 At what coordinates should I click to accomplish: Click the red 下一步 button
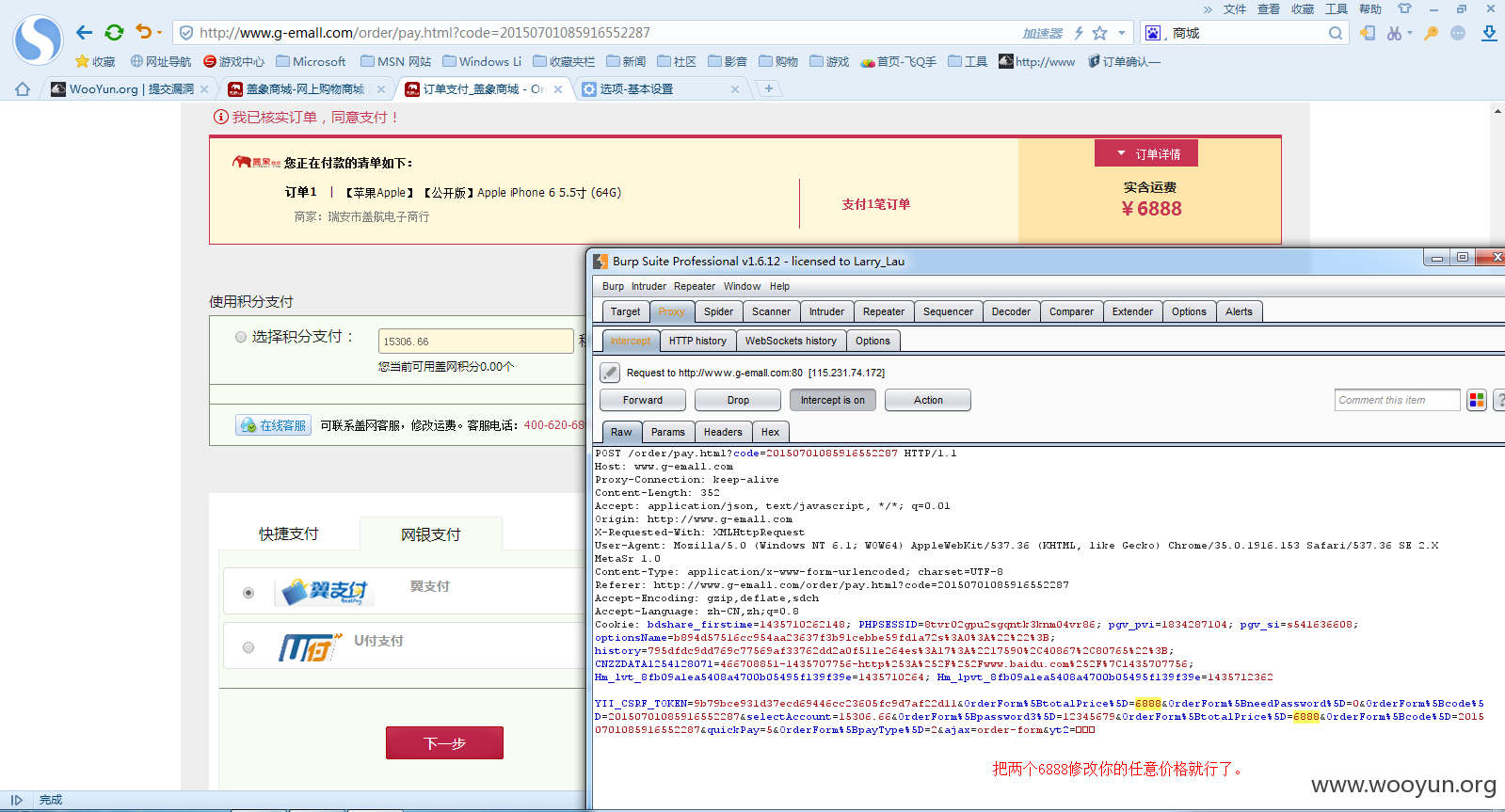click(x=444, y=743)
